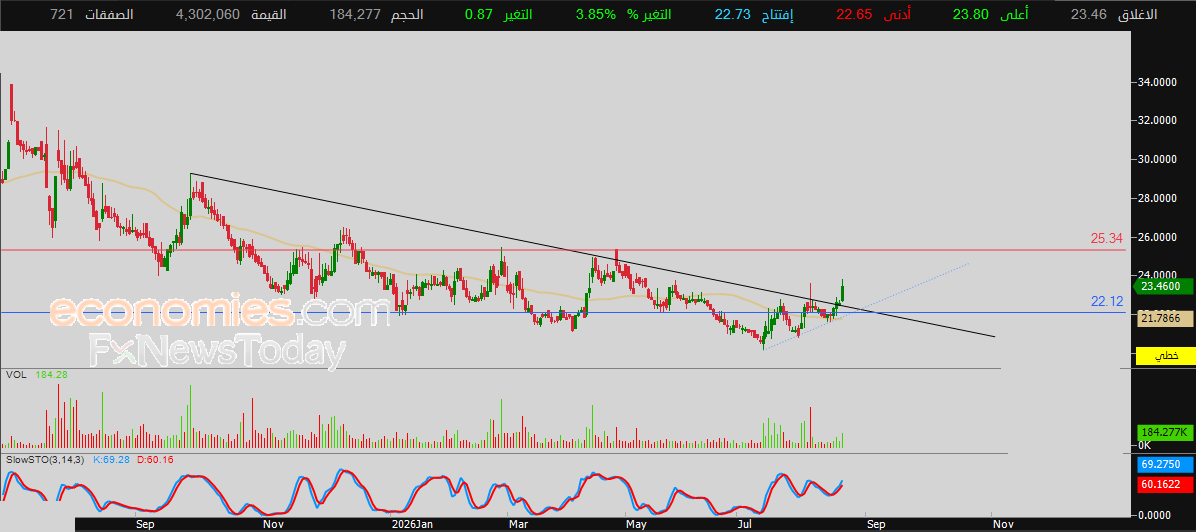Image resolution: width=1196 pixels, height=532 pixels.
Task: Click the 2026Jan date on time axis
Action: point(412,524)
